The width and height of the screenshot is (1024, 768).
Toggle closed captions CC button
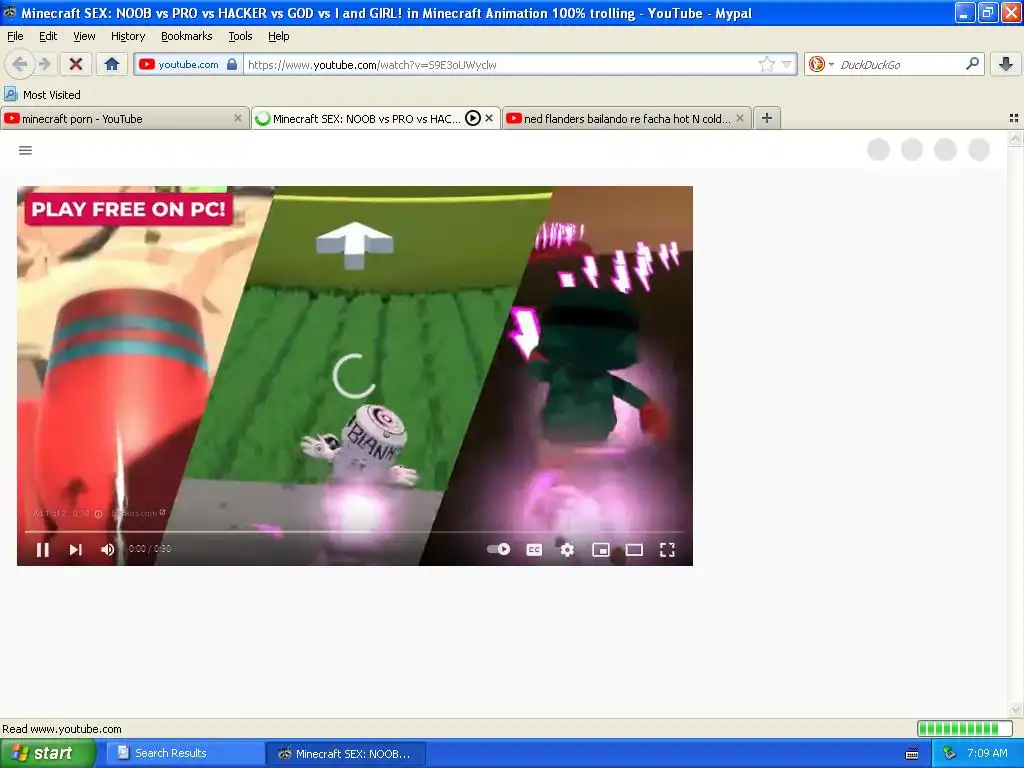pyautogui.click(x=534, y=550)
